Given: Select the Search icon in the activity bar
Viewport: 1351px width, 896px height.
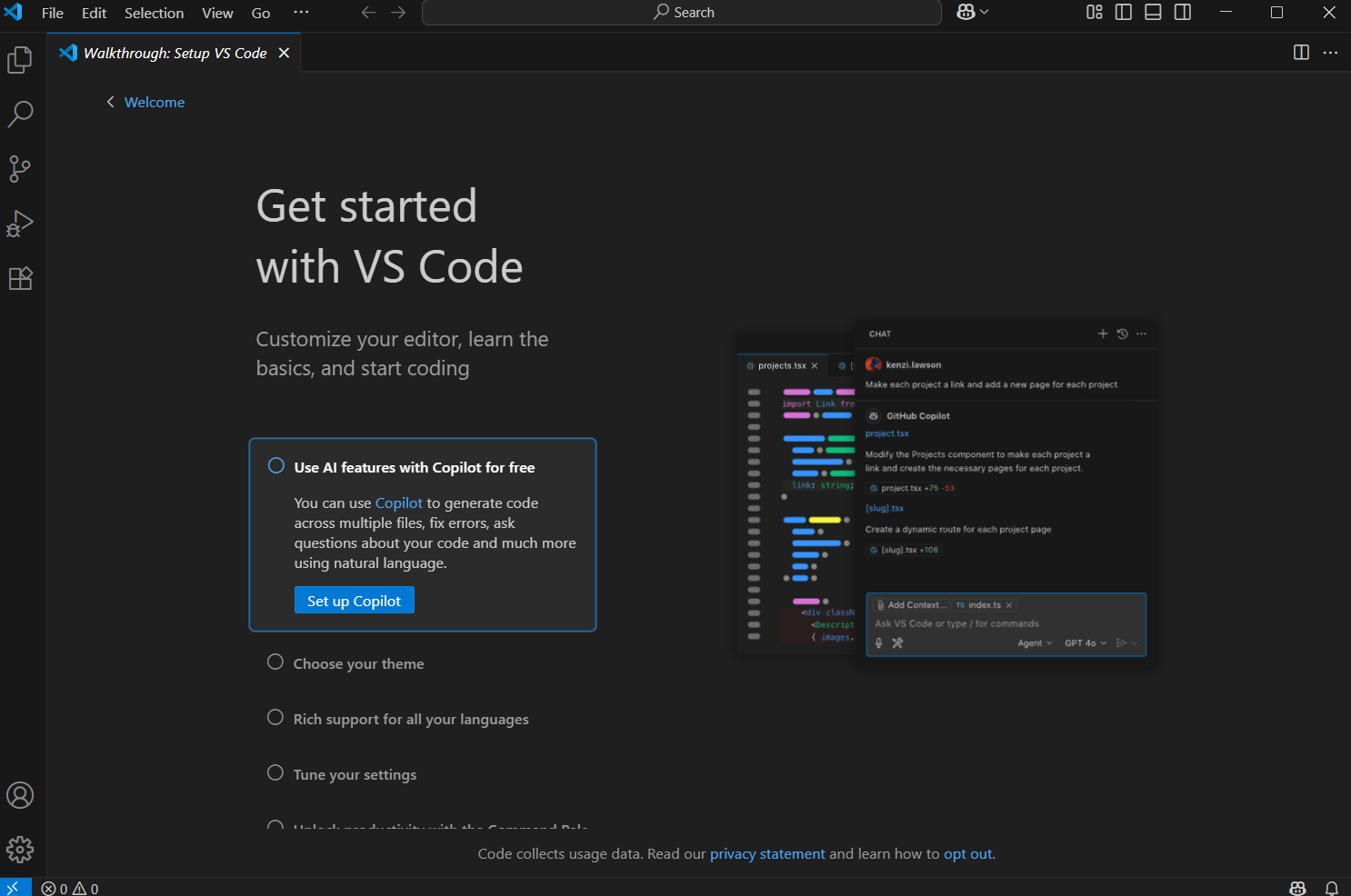Looking at the screenshot, I should [x=20, y=114].
